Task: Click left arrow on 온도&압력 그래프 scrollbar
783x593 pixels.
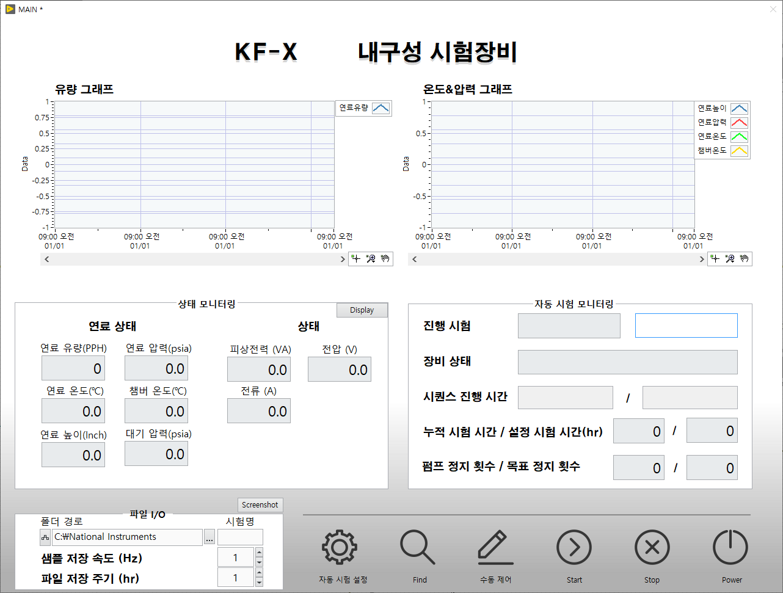Action: click(414, 259)
